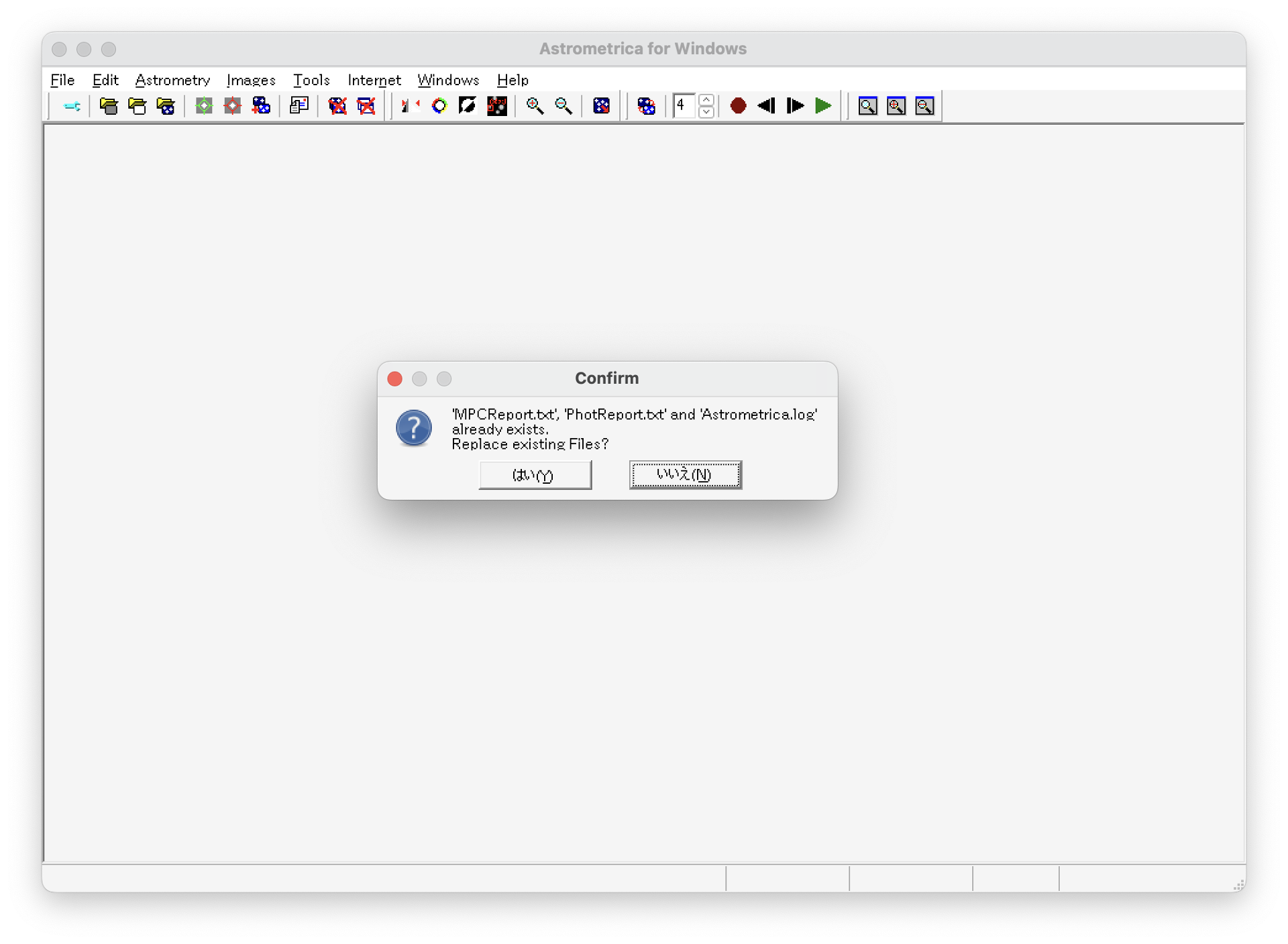Decrease blink speed with down arrow
The width and height of the screenshot is (1288, 944).
[706, 111]
